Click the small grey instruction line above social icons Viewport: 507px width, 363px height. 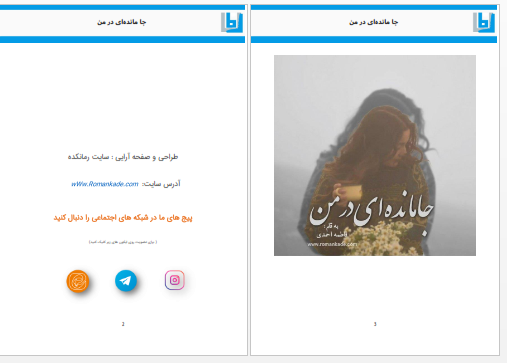pyautogui.click(x=123, y=242)
